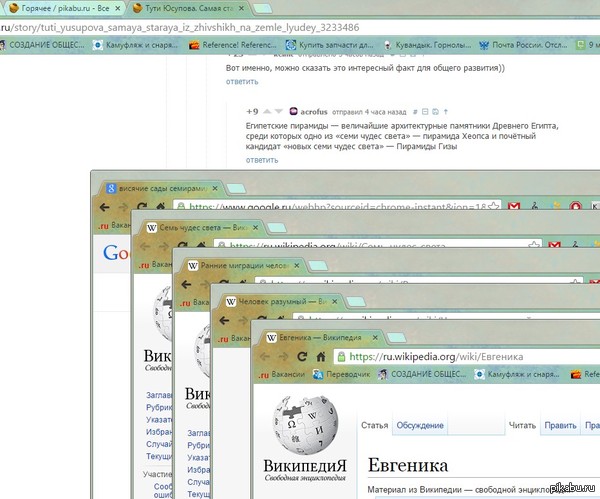The image size is (600, 499).
Task: Click back arrow in the Google search window
Action: pos(104,207)
